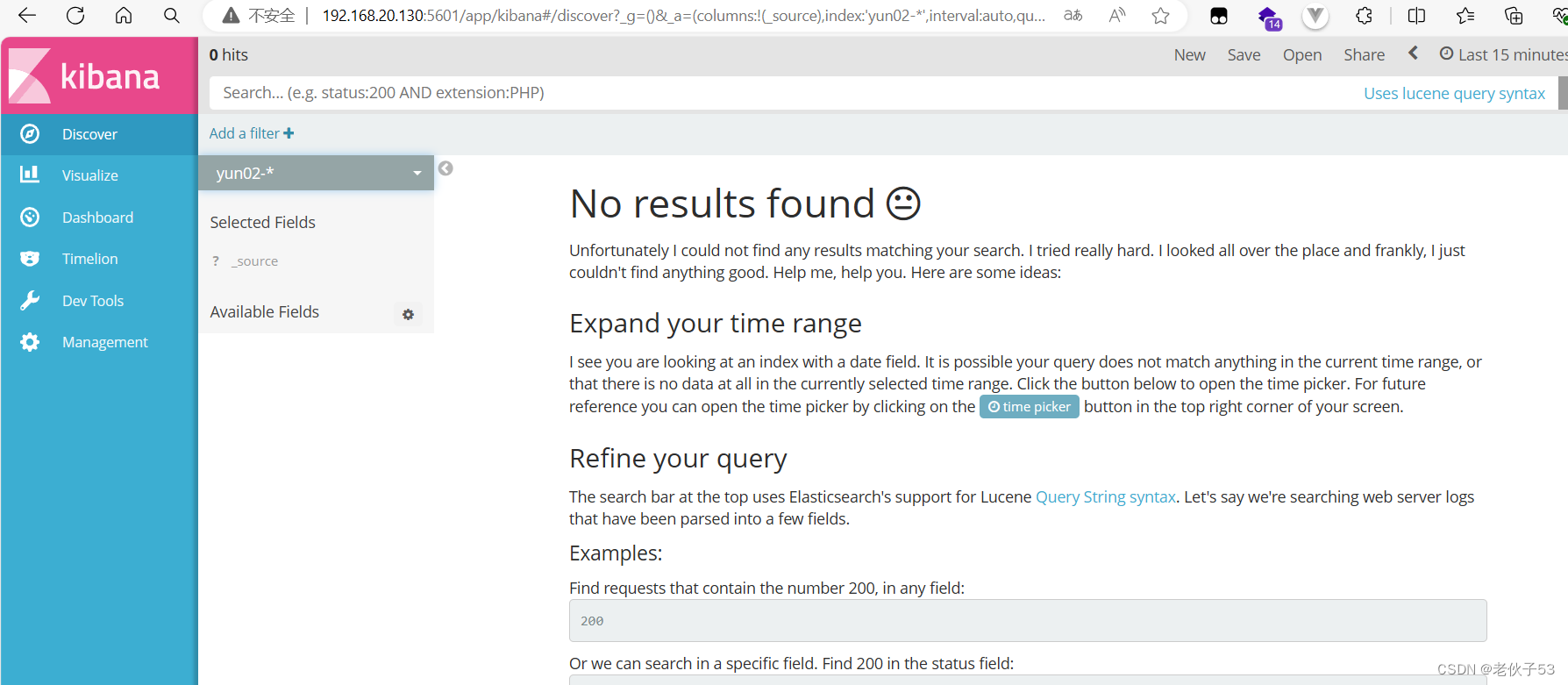This screenshot has height=685, width=1568.
Task: Open yun02-* index pattern dropdown
Action: tap(317, 173)
